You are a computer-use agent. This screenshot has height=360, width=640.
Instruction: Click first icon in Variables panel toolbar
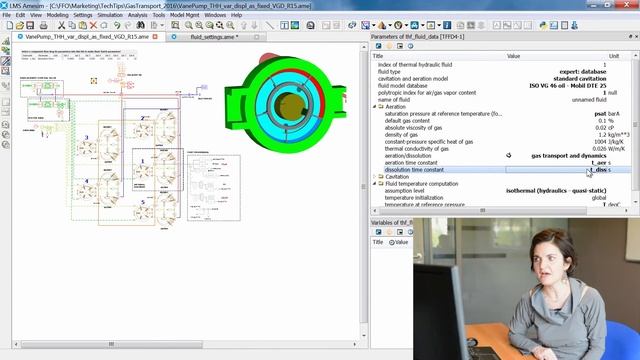378,232
